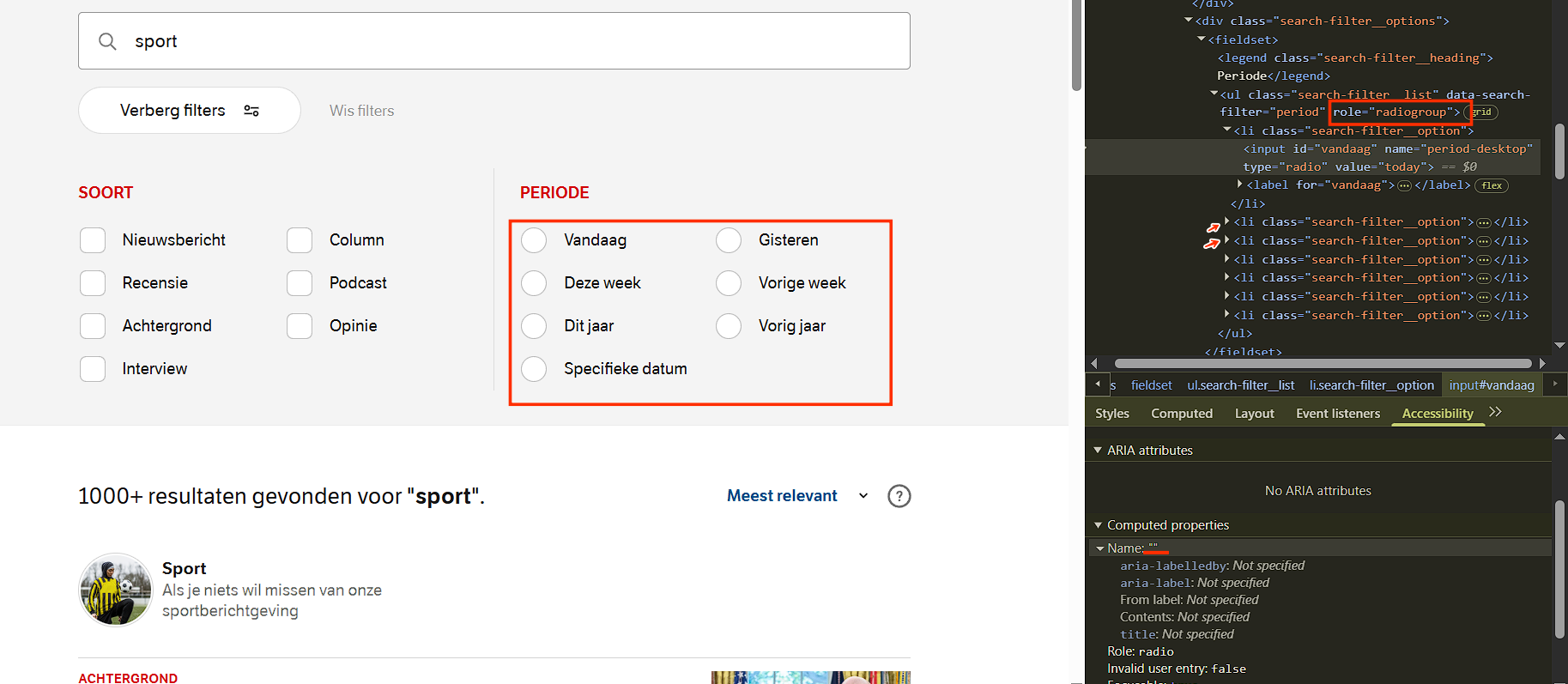This screenshot has height=684, width=1568.
Task: Select the Gisteren radio button
Action: [729, 240]
